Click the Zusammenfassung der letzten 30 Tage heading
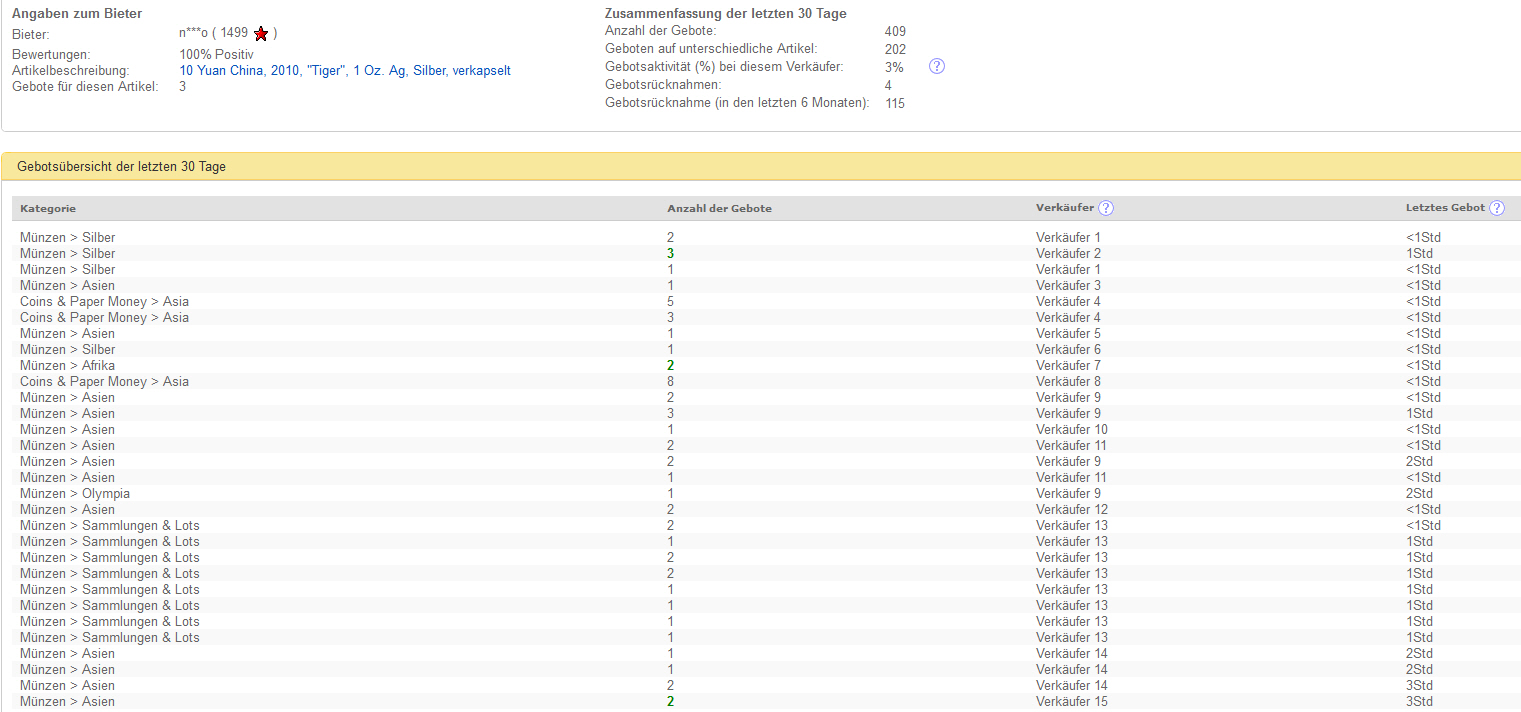 pos(725,14)
